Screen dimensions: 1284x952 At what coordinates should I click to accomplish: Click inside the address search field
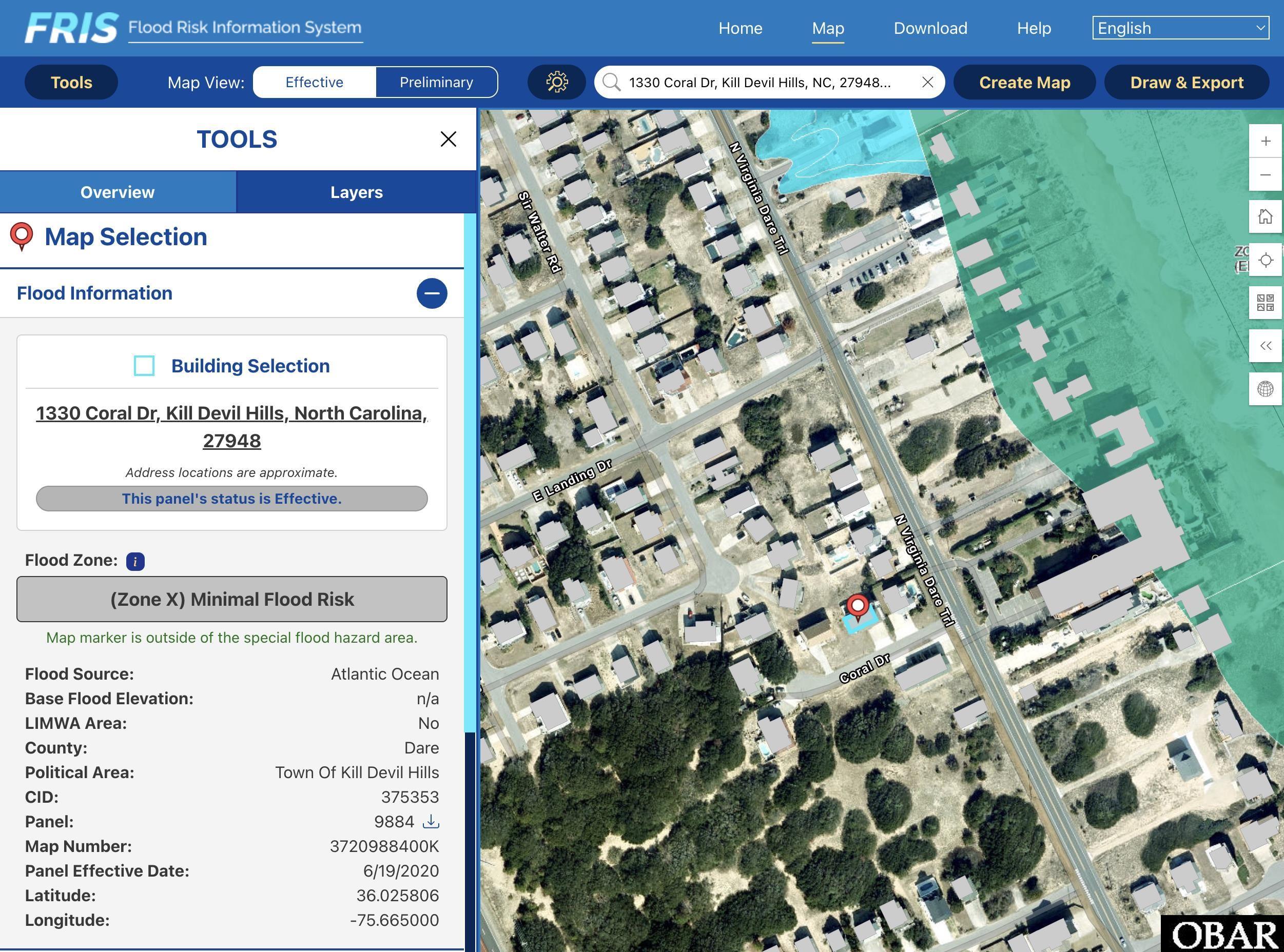tap(769, 83)
